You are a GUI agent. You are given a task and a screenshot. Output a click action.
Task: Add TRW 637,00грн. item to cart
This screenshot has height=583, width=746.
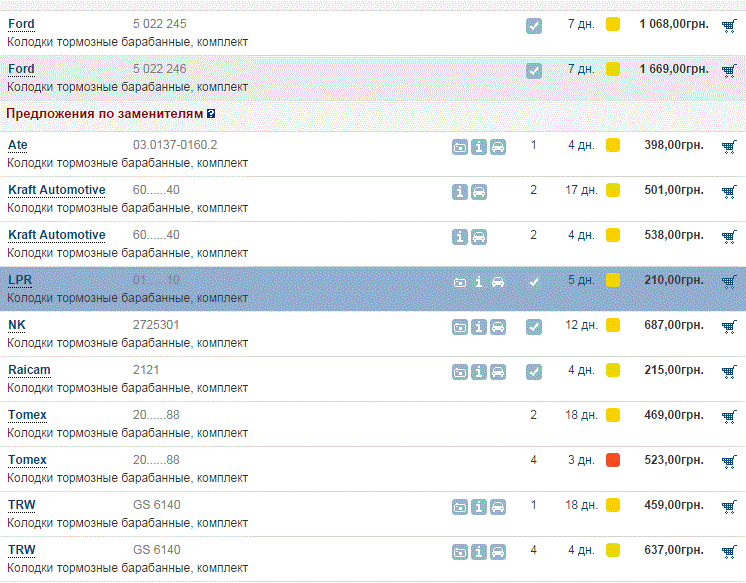click(729, 552)
